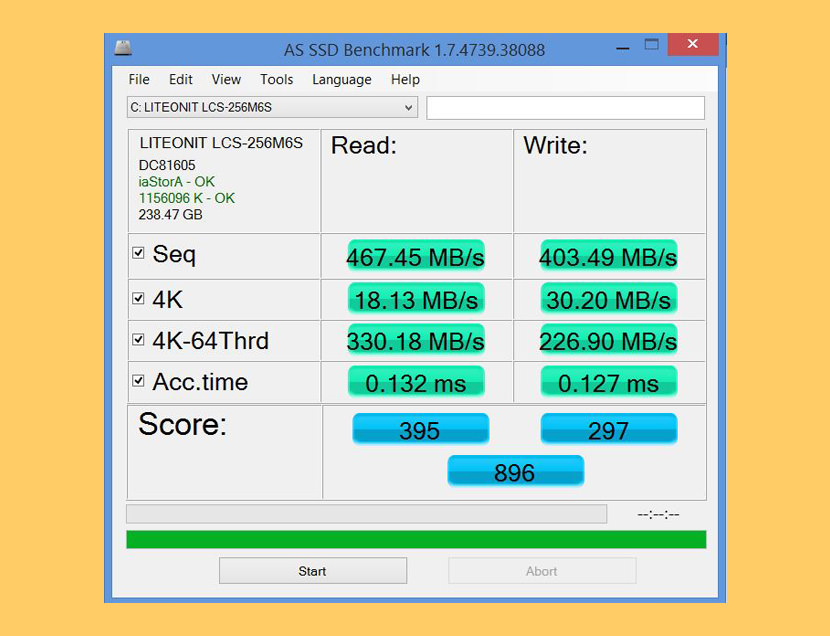Open the Edit menu
The width and height of the screenshot is (830, 636).
(181, 79)
